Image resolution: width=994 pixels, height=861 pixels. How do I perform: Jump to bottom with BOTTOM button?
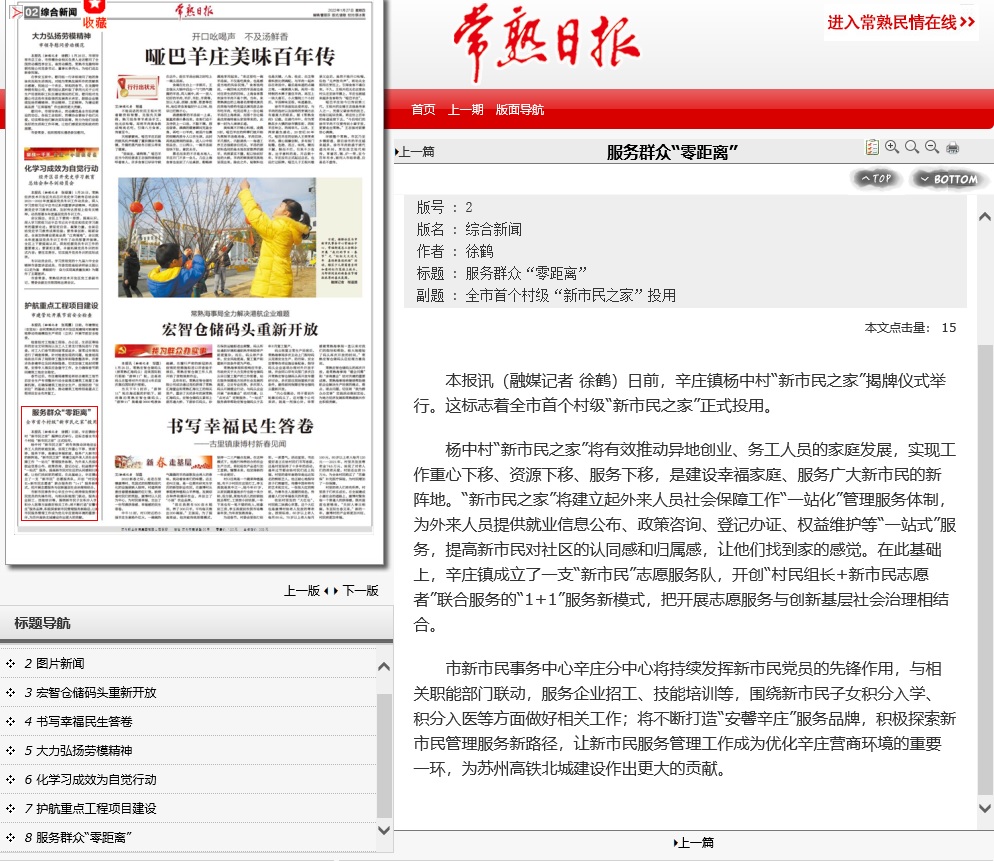click(x=948, y=179)
